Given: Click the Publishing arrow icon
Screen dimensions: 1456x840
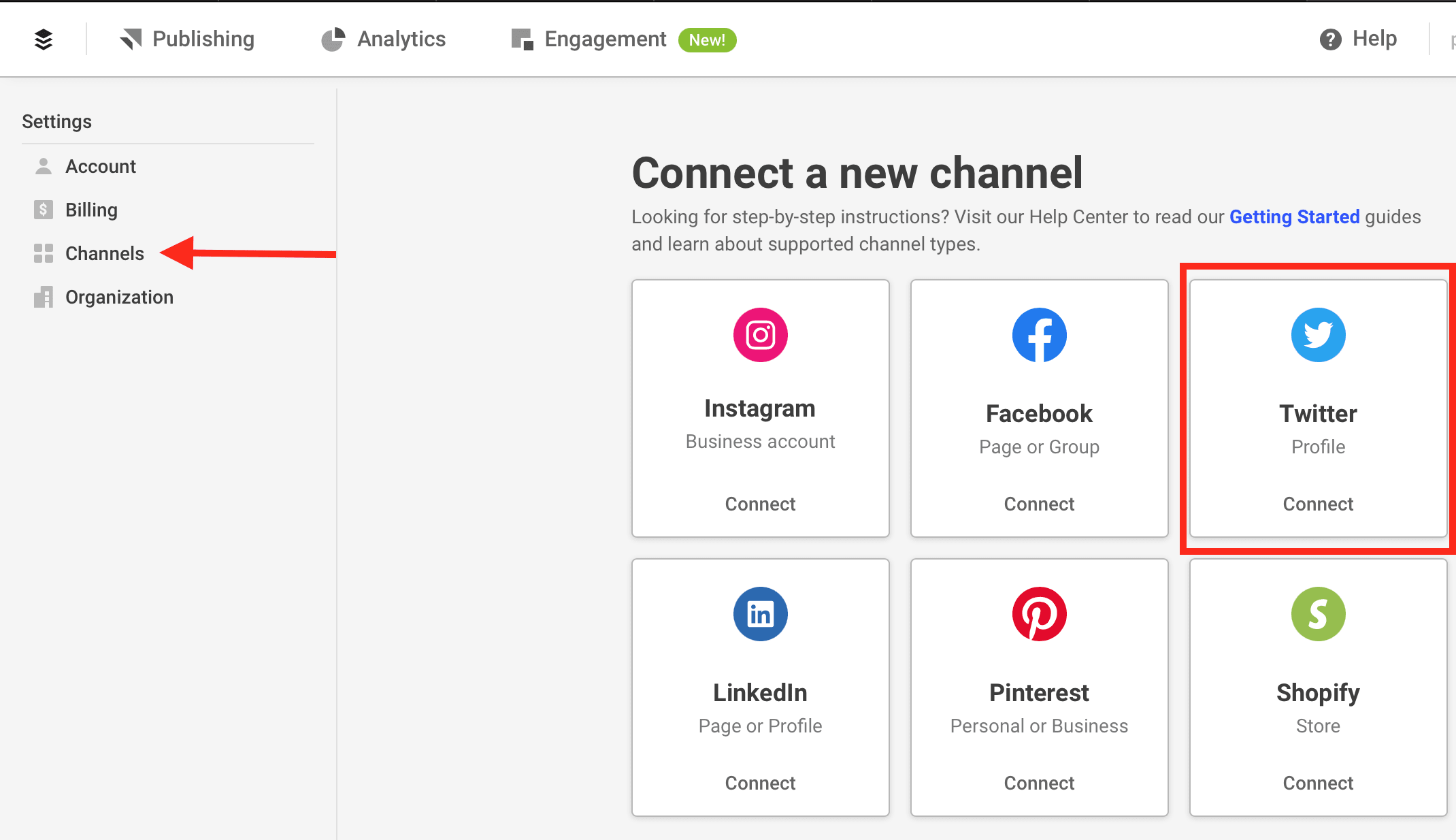Looking at the screenshot, I should point(131,39).
